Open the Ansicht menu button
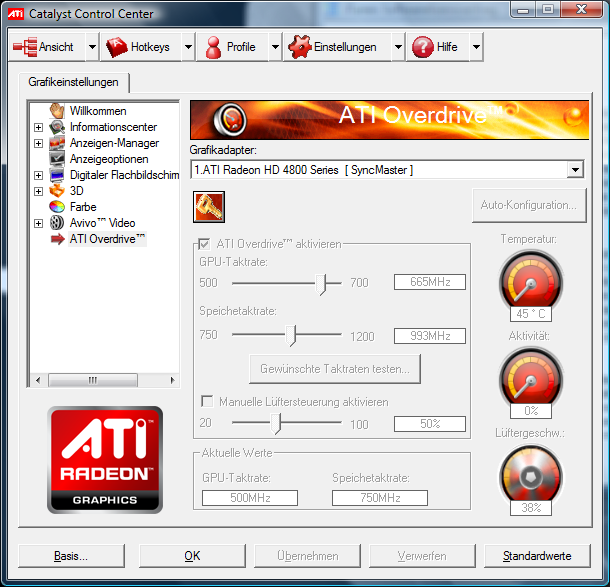 47,47
